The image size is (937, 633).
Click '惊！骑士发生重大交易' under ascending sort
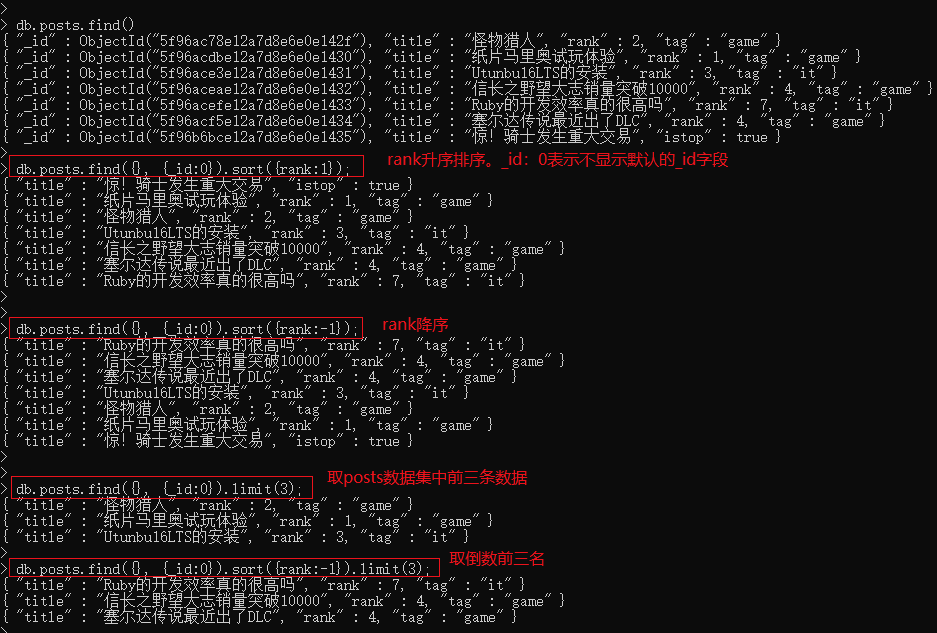184,185
